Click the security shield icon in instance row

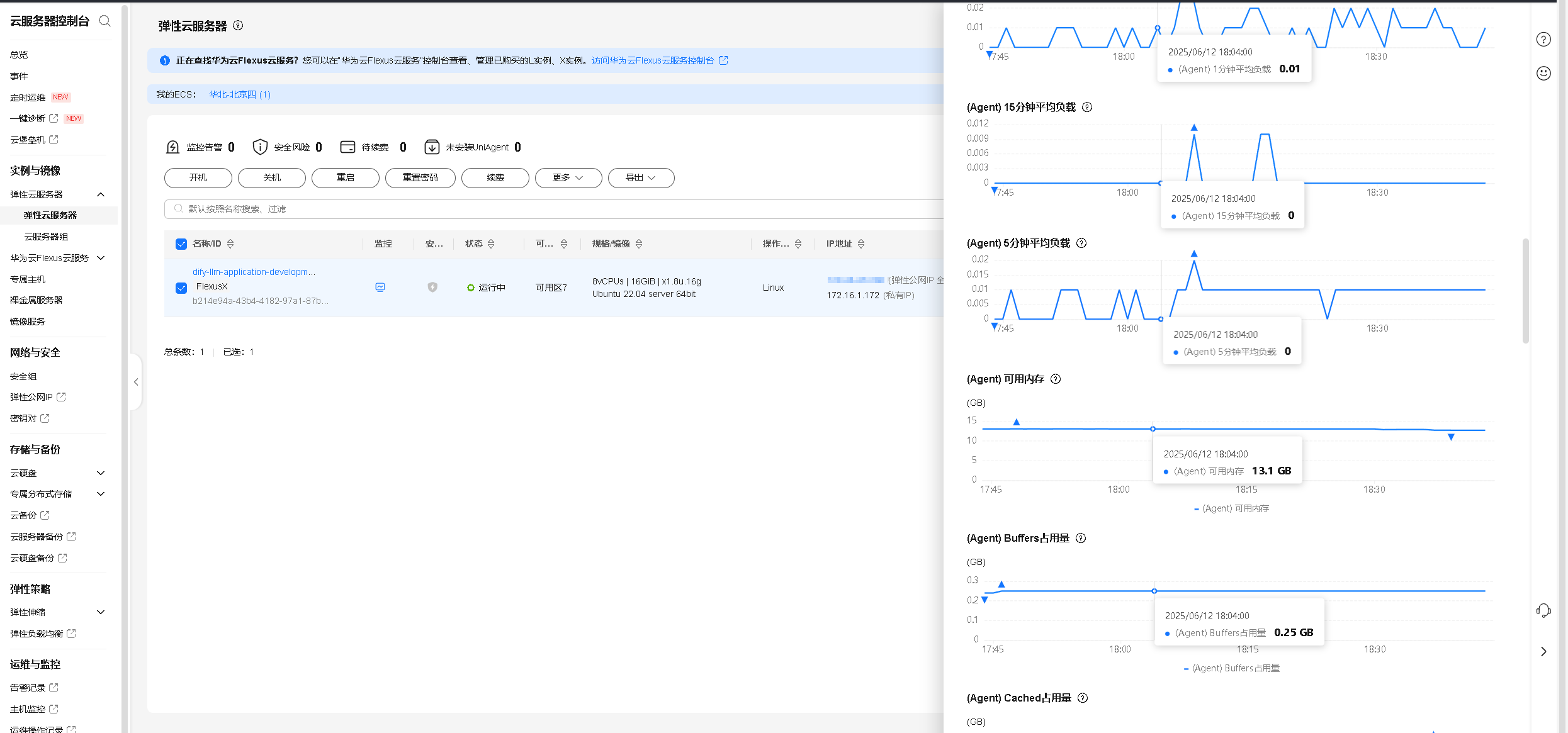pos(432,287)
